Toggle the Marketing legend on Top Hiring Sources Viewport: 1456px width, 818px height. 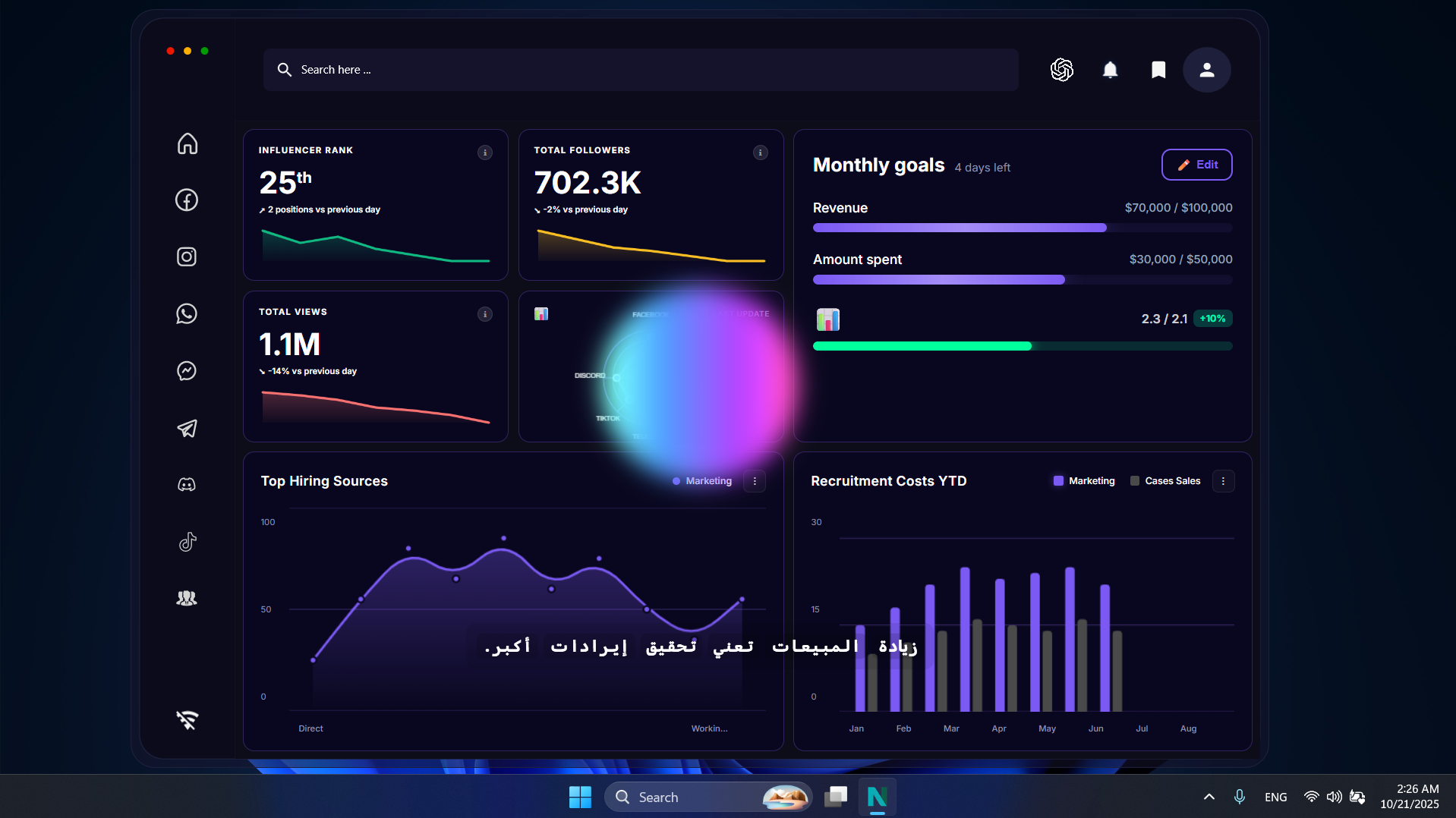coord(702,480)
